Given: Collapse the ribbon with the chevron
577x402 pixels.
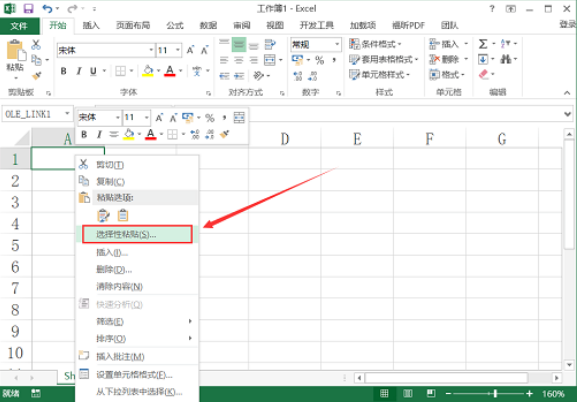Looking at the screenshot, I should 567,93.
